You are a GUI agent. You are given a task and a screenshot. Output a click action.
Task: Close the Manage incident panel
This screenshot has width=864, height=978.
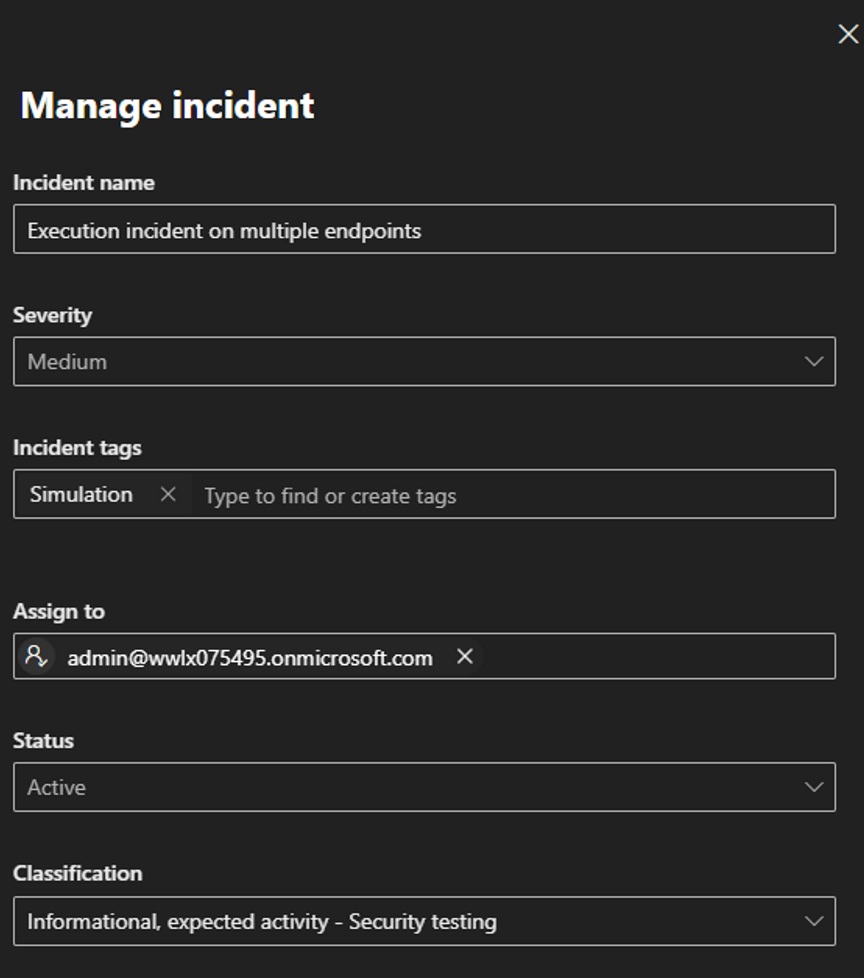(848, 34)
